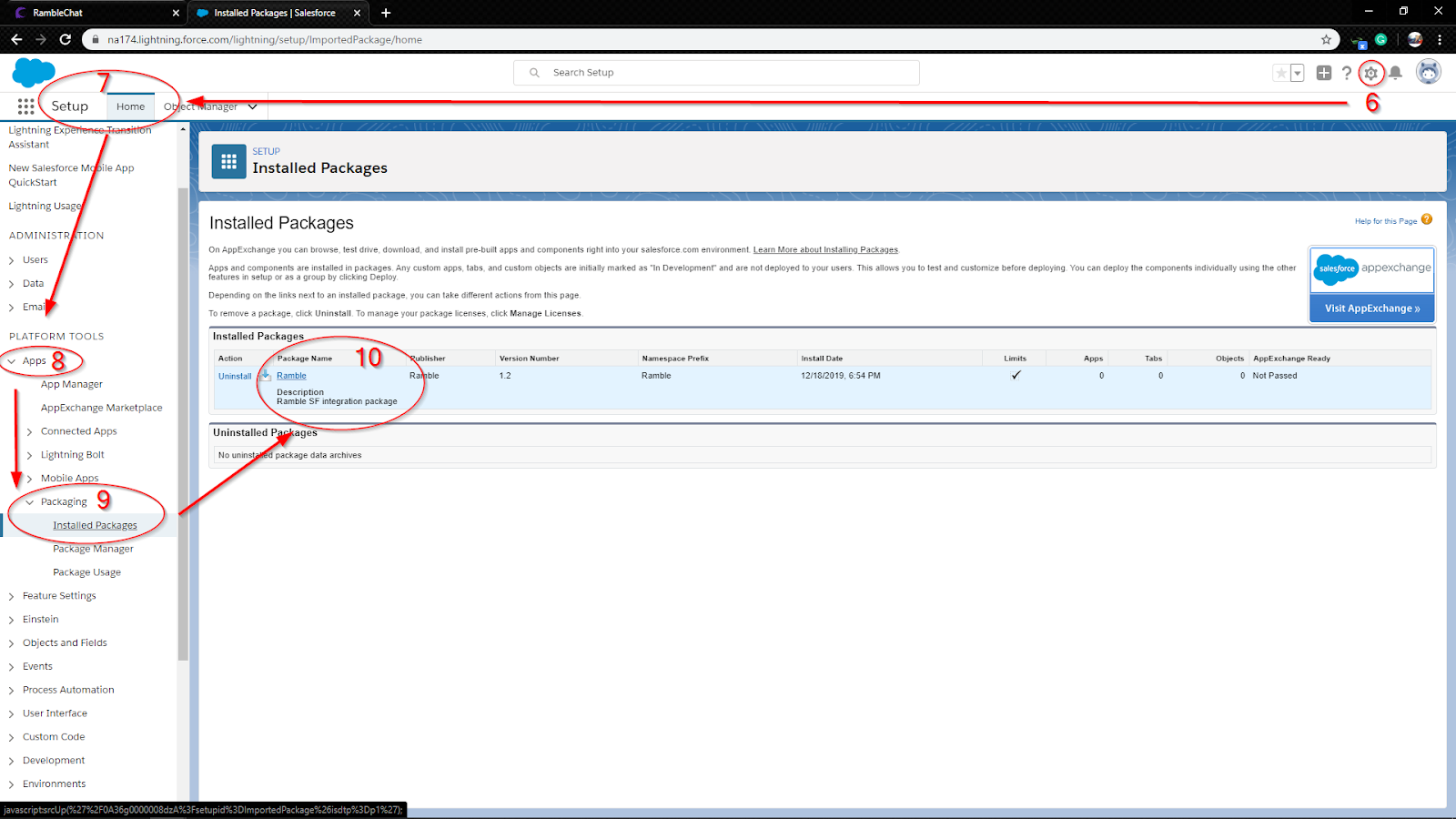Click the download icon next to Ramble
The height and width of the screenshot is (819, 1456).
(x=265, y=375)
